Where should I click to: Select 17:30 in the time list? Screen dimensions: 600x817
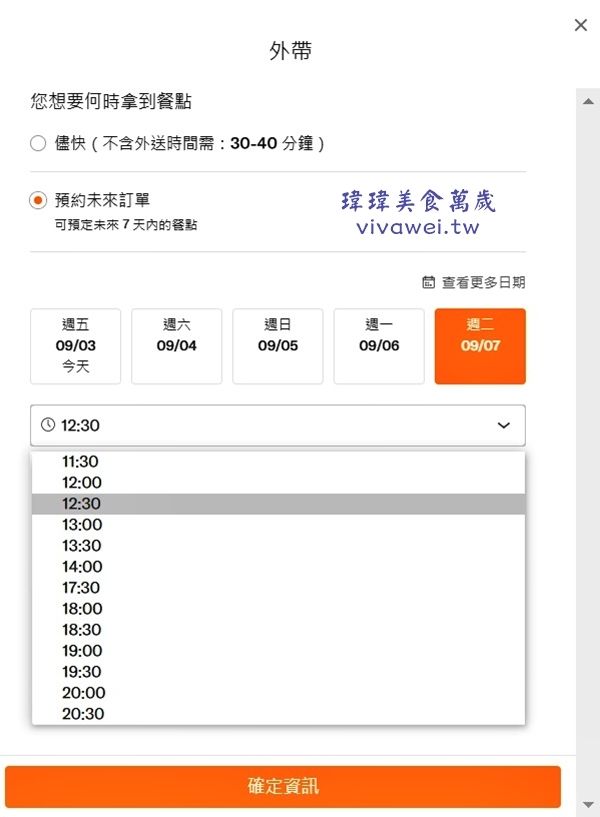[x=81, y=588]
